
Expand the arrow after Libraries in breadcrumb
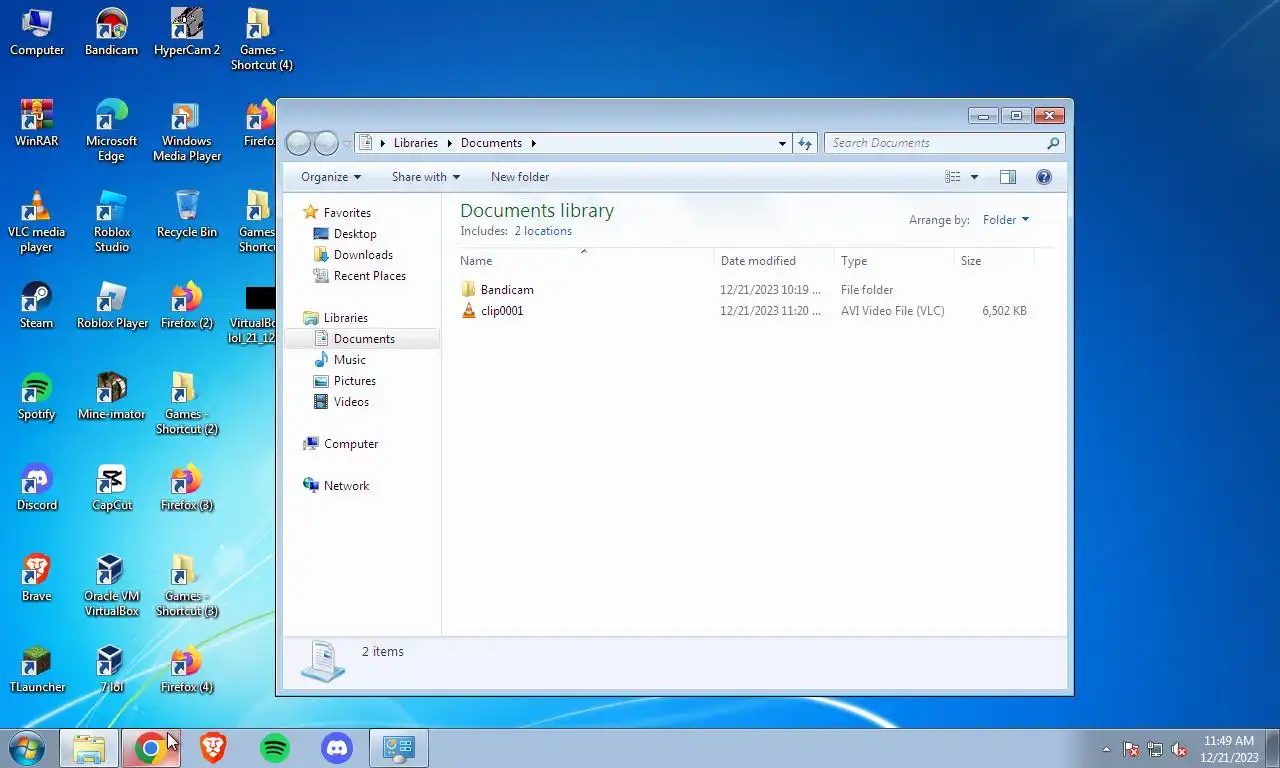click(449, 143)
